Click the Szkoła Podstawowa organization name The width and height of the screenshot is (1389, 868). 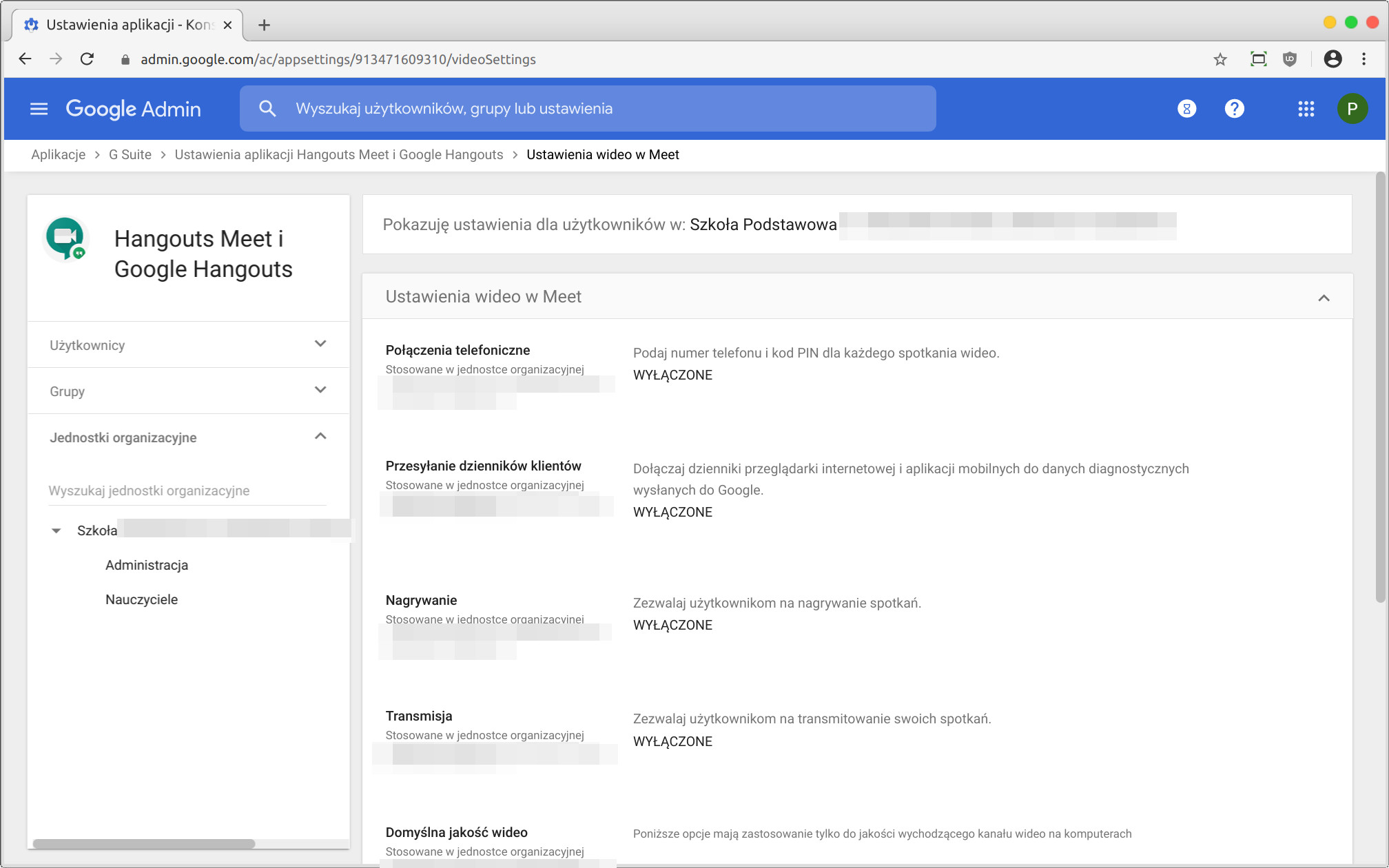coord(763,225)
